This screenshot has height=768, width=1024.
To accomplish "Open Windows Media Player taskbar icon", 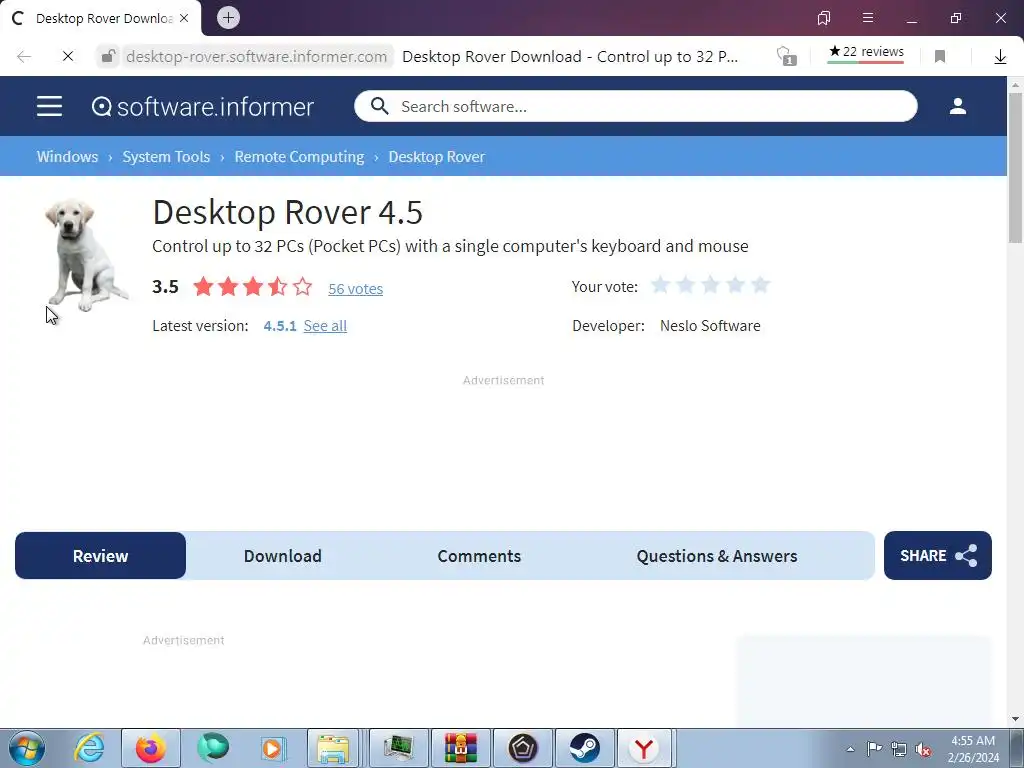I will (x=273, y=748).
